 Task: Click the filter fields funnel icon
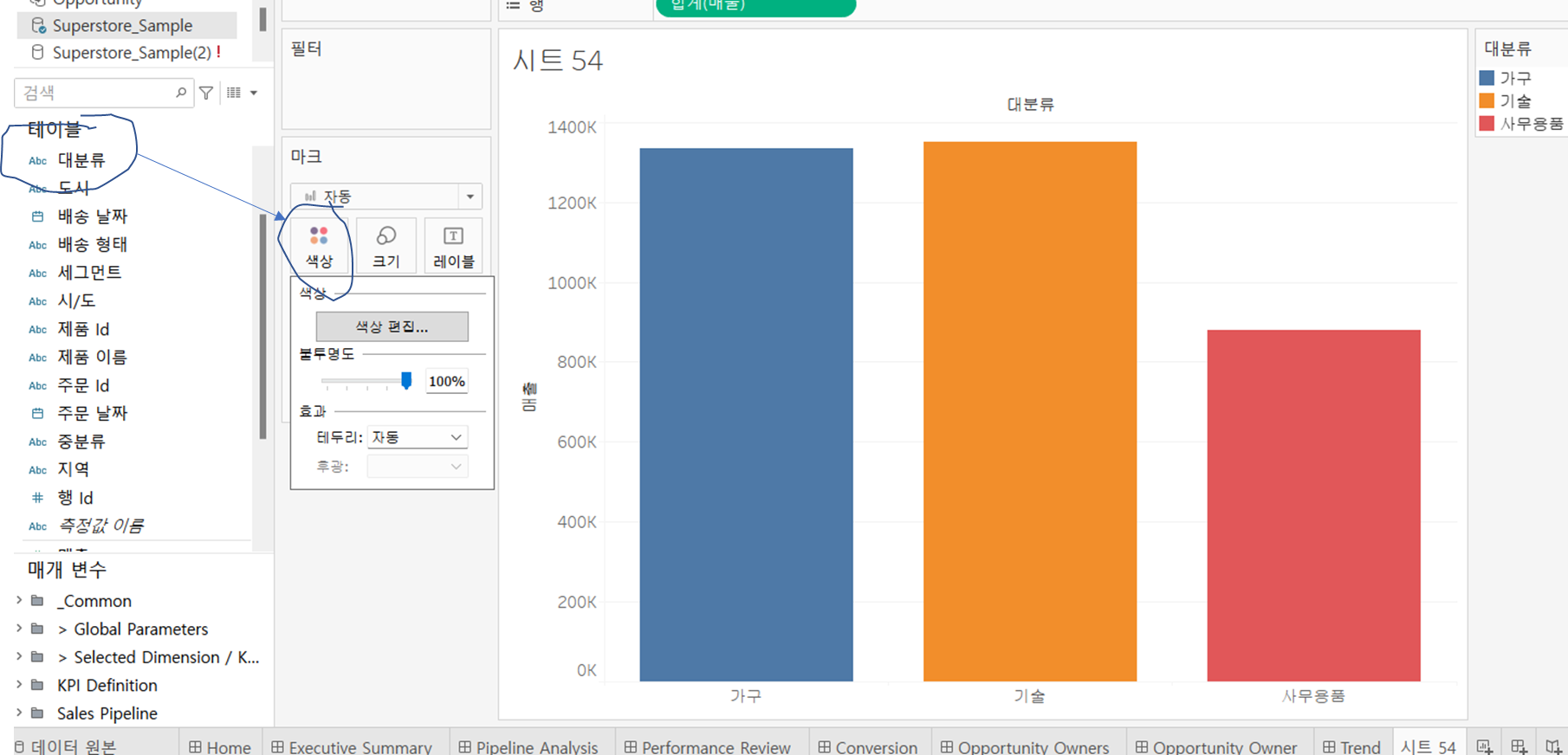[x=206, y=93]
